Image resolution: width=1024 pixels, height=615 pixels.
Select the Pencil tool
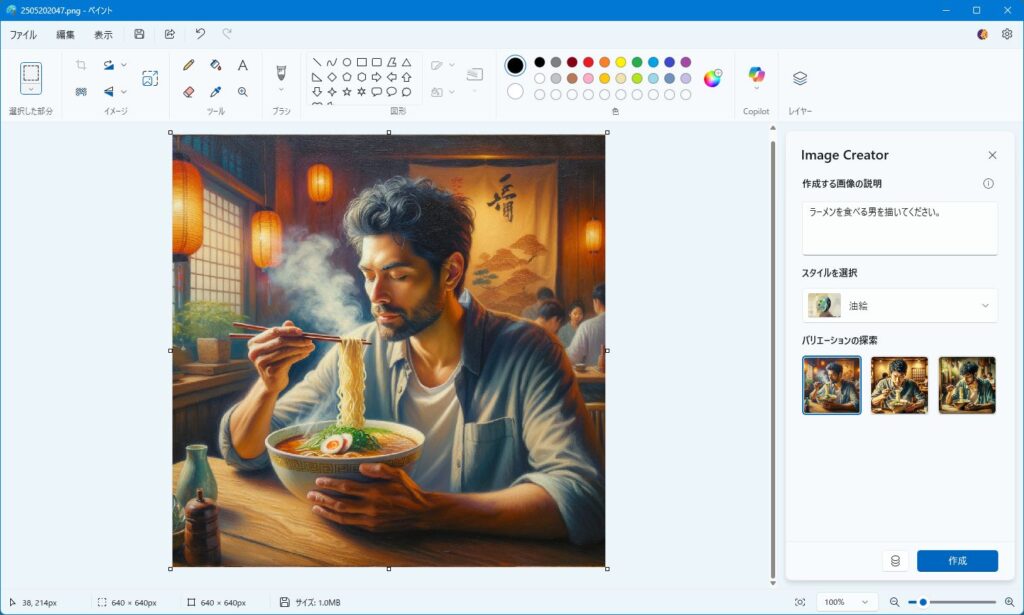pos(189,65)
